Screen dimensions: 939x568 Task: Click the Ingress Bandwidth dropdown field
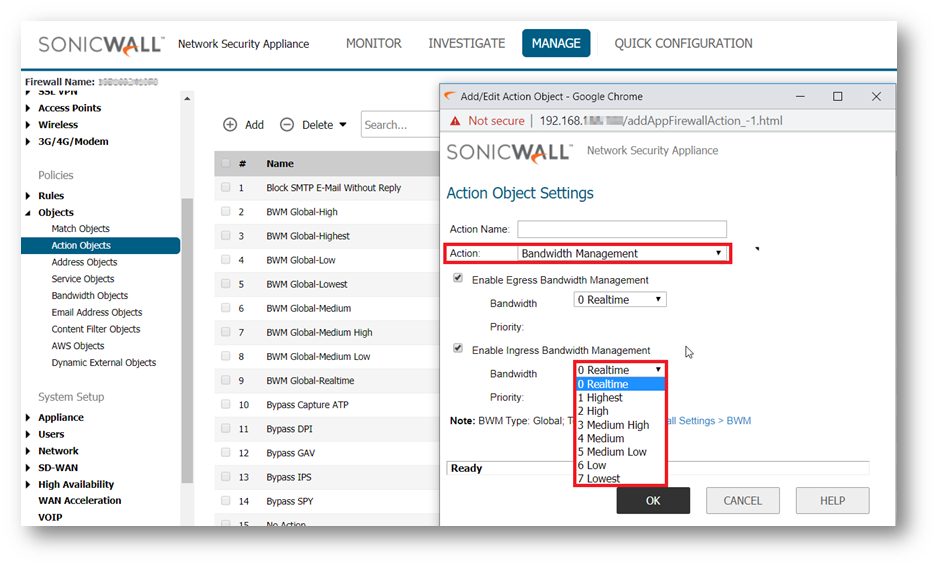point(620,370)
